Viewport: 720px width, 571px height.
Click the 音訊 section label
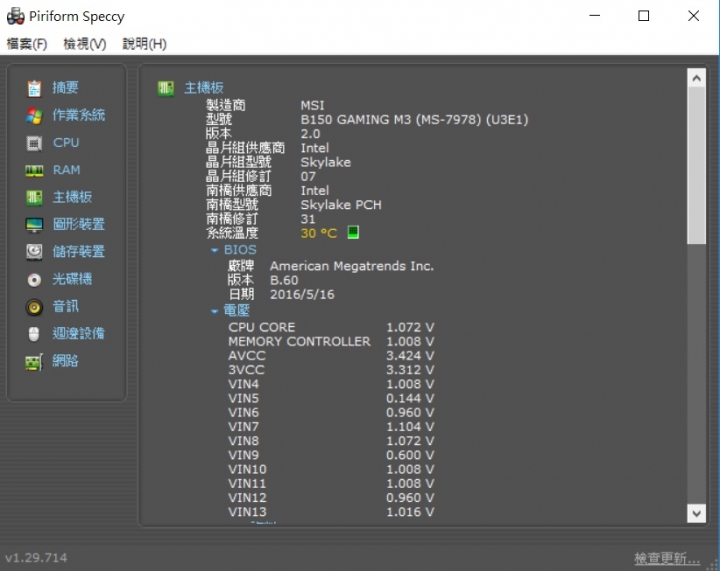tap(65, 306)
